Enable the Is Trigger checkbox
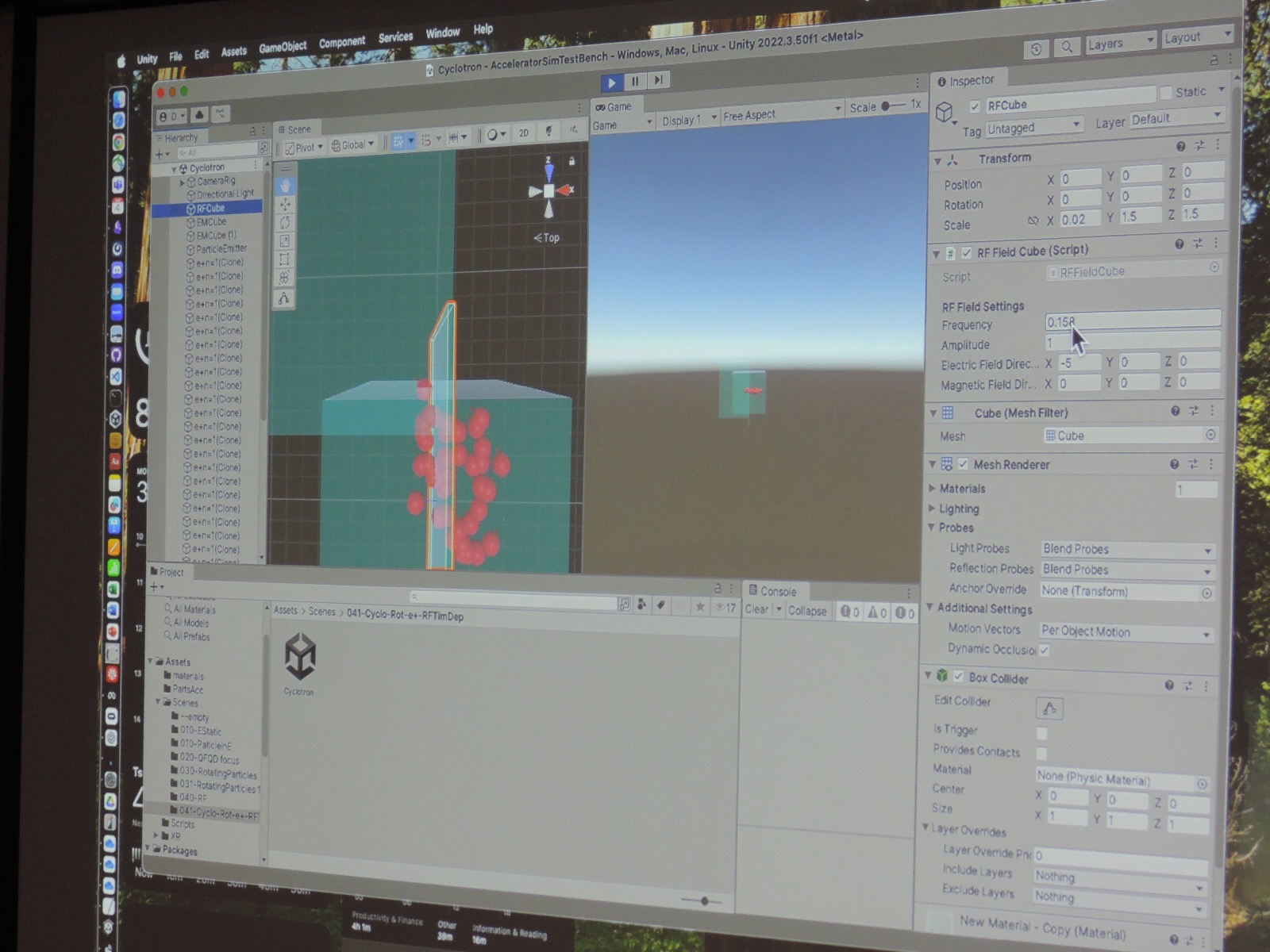1270x952 pixels. 1041,733
